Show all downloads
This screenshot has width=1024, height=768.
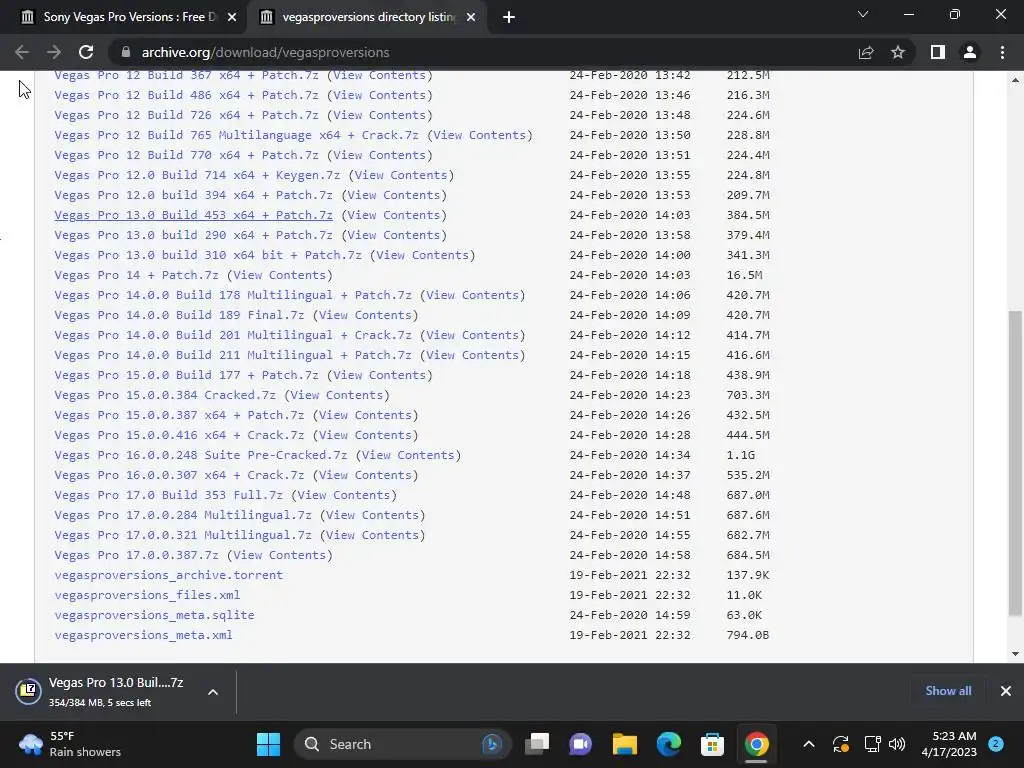tap(948, 691)
